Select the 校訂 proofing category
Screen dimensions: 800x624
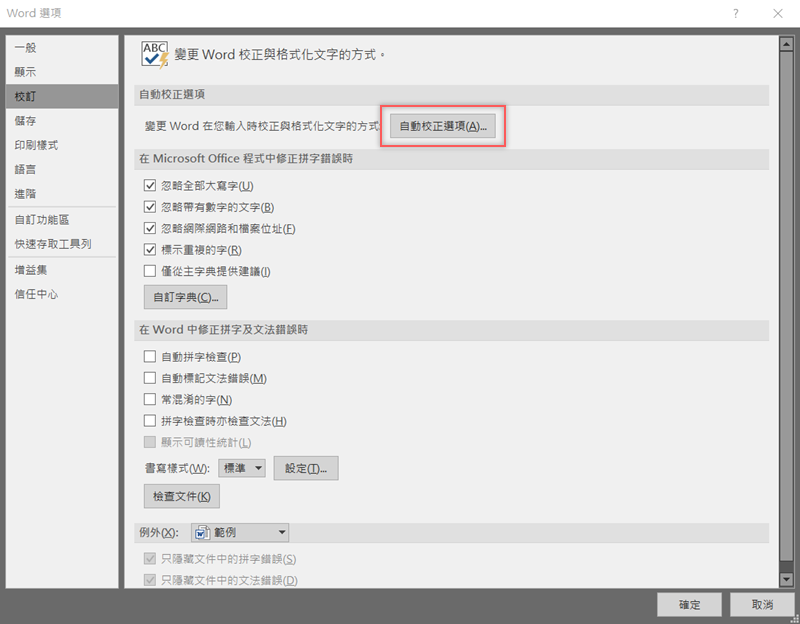click(62, 96)
